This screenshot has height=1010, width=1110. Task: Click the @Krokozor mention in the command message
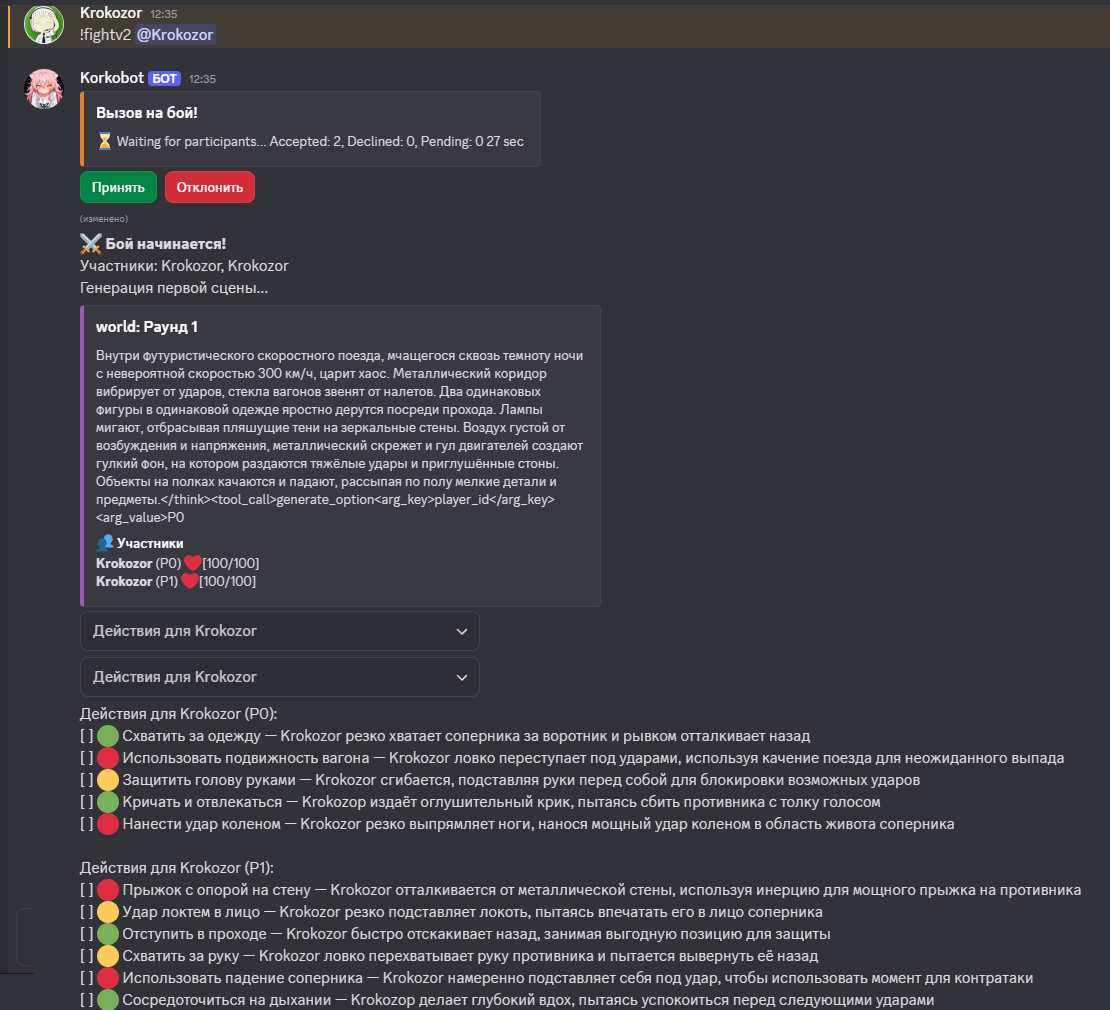tap(175, 34)
